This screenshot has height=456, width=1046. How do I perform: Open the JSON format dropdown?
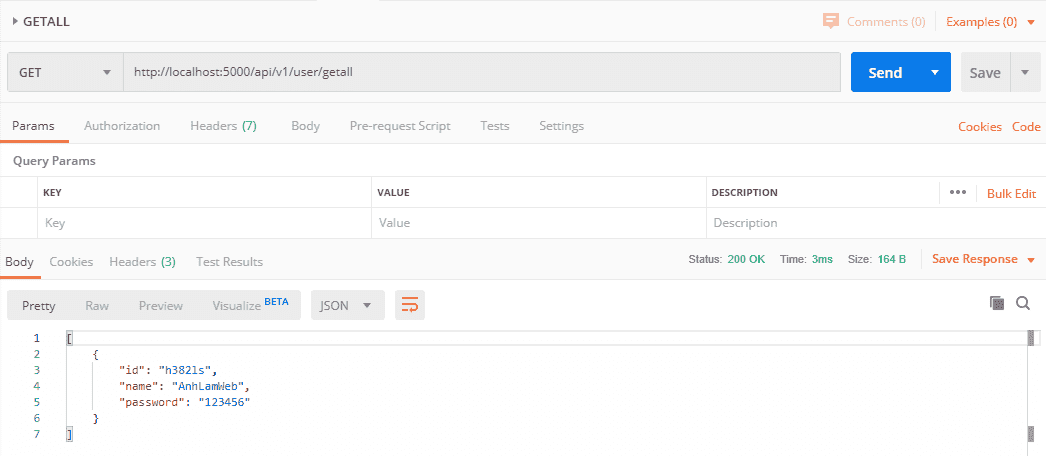point(347,306)
